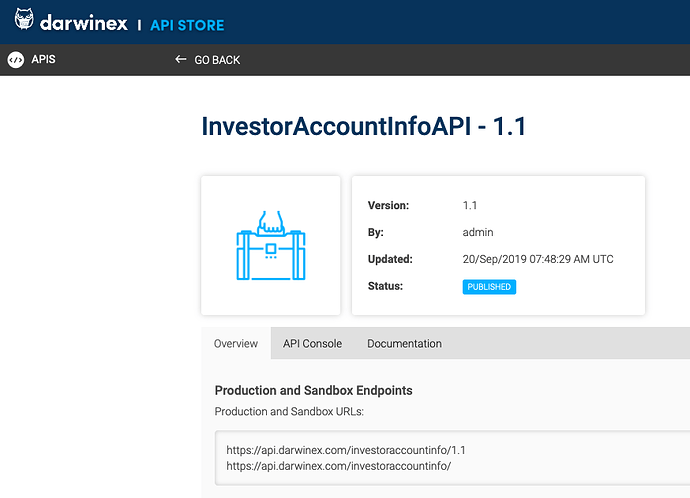This screenshot has width=690, height=498.
Task: Click the darwinex brand name text
Action: point(84,23)
